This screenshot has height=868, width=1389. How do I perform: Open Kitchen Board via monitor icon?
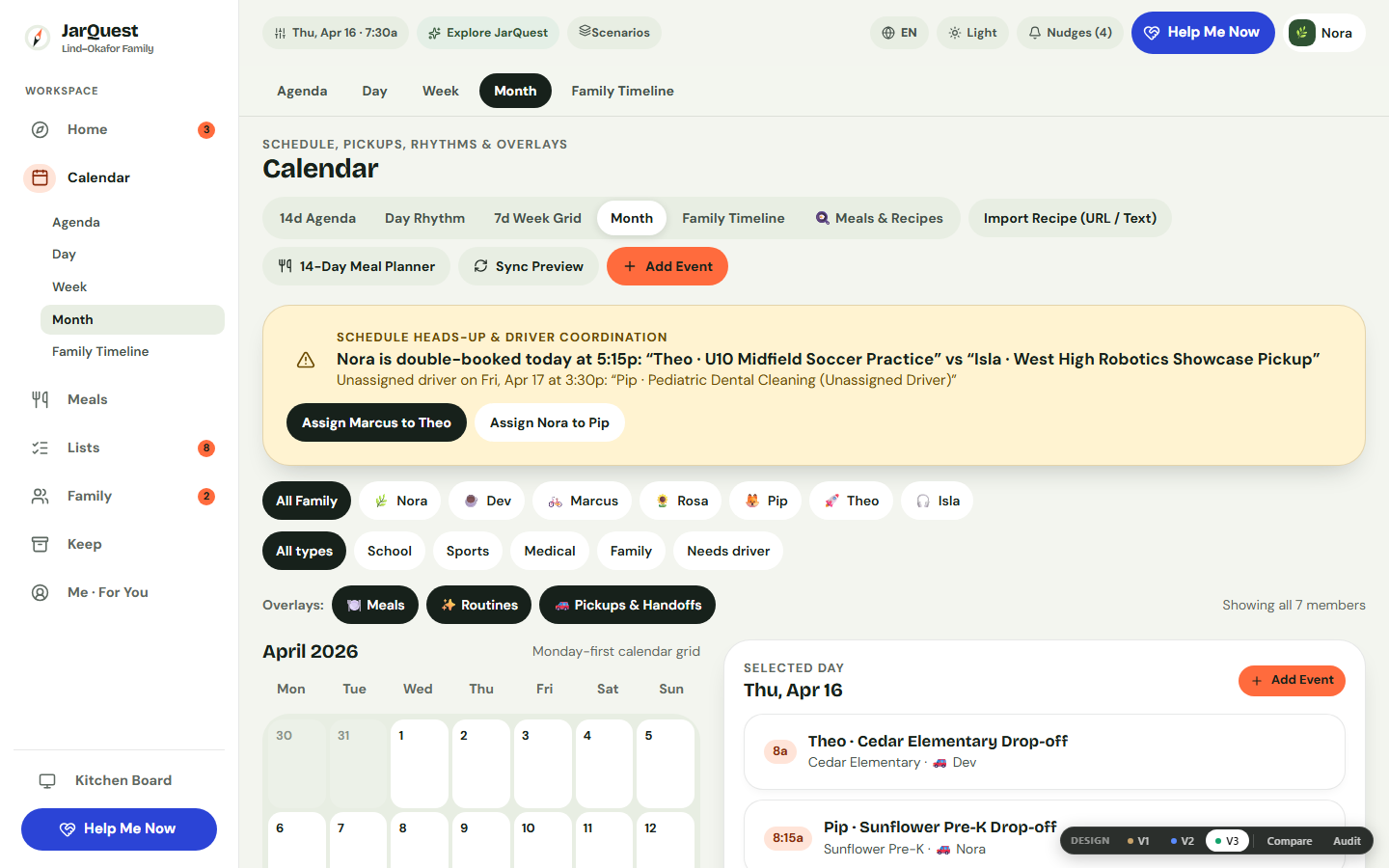coord(47,781)
